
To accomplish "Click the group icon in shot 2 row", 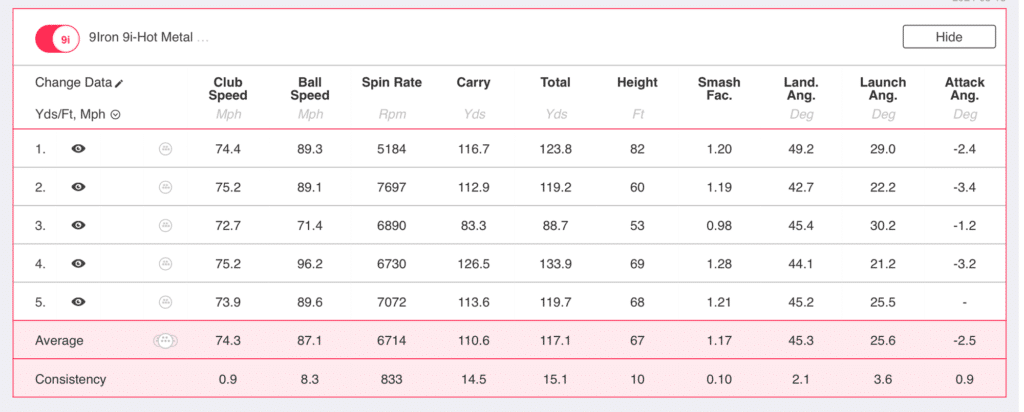I will [x=165, y=187].
